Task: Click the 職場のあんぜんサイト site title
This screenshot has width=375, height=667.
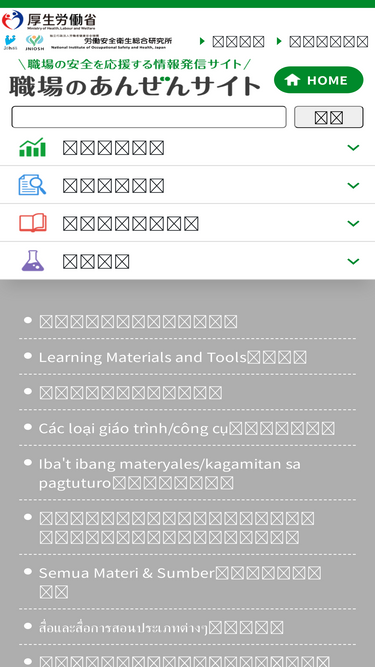Action: point(134,86)
